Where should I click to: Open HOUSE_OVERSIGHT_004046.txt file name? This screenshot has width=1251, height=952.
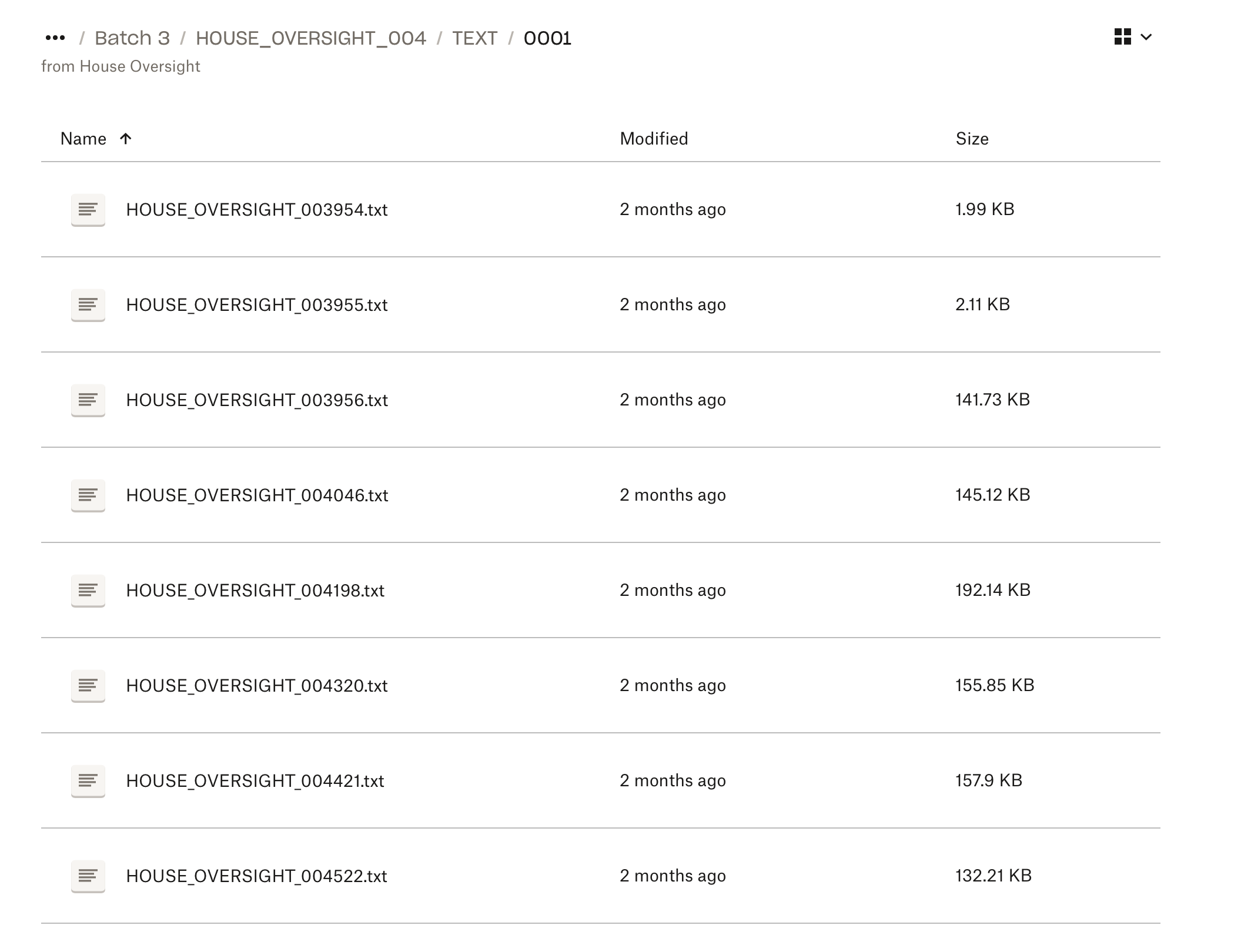coord(257,495)
